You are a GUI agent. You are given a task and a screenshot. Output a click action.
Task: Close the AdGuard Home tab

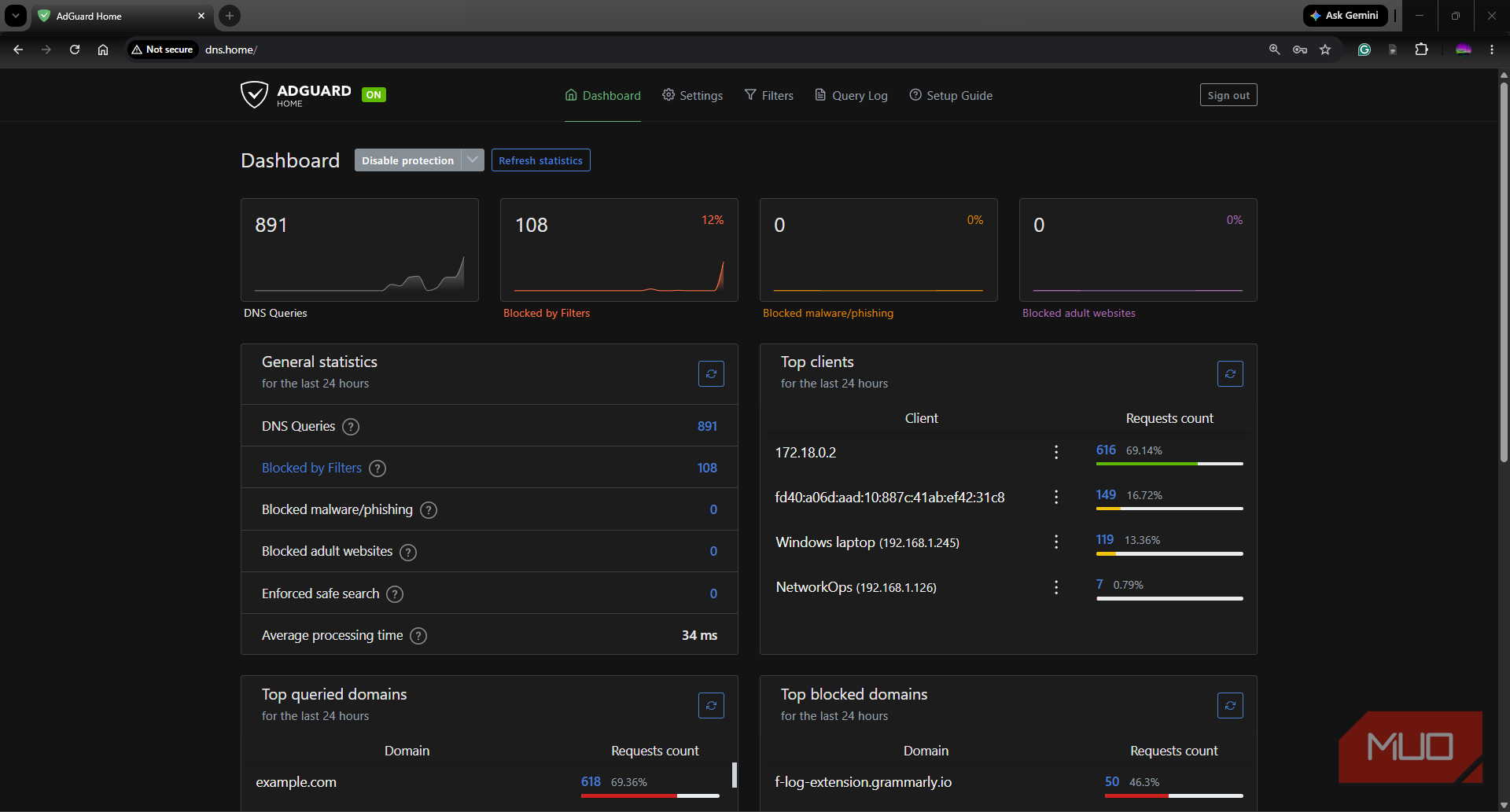(x=201, y=16)
